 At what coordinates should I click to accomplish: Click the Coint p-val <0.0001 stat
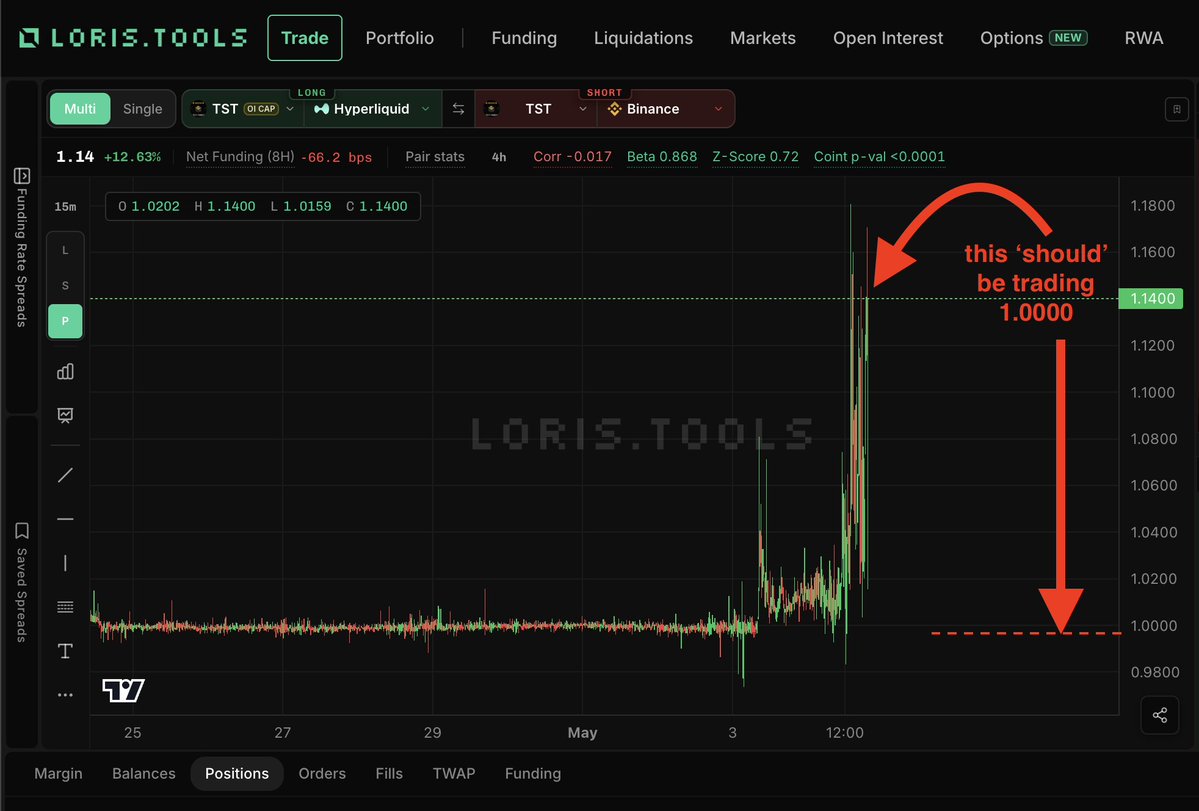pyautogui.click(x=879, y=157)
